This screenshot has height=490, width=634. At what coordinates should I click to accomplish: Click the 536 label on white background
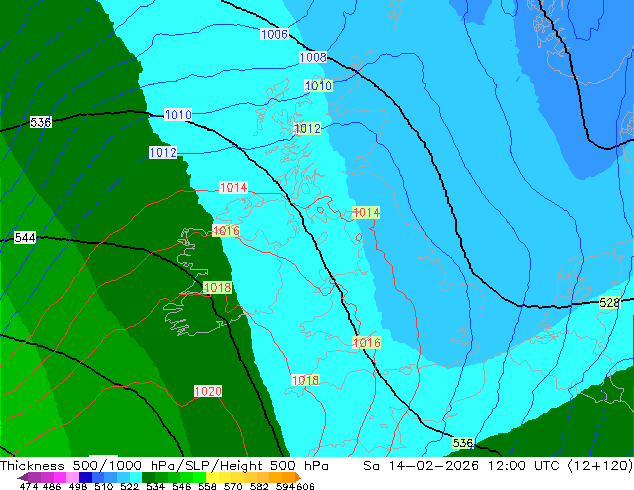(40, 122)
